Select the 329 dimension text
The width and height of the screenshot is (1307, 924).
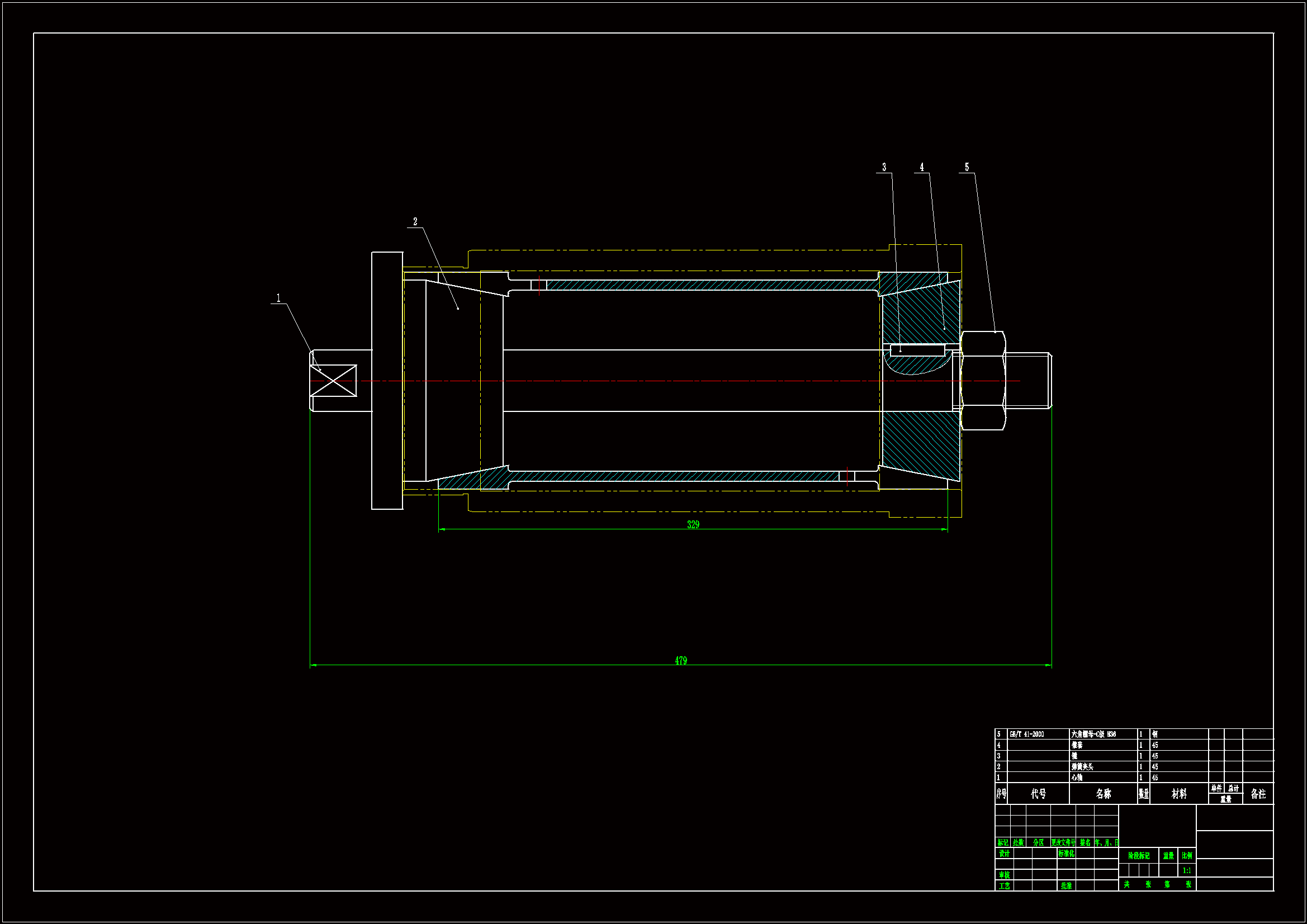[x=693, y=524]
